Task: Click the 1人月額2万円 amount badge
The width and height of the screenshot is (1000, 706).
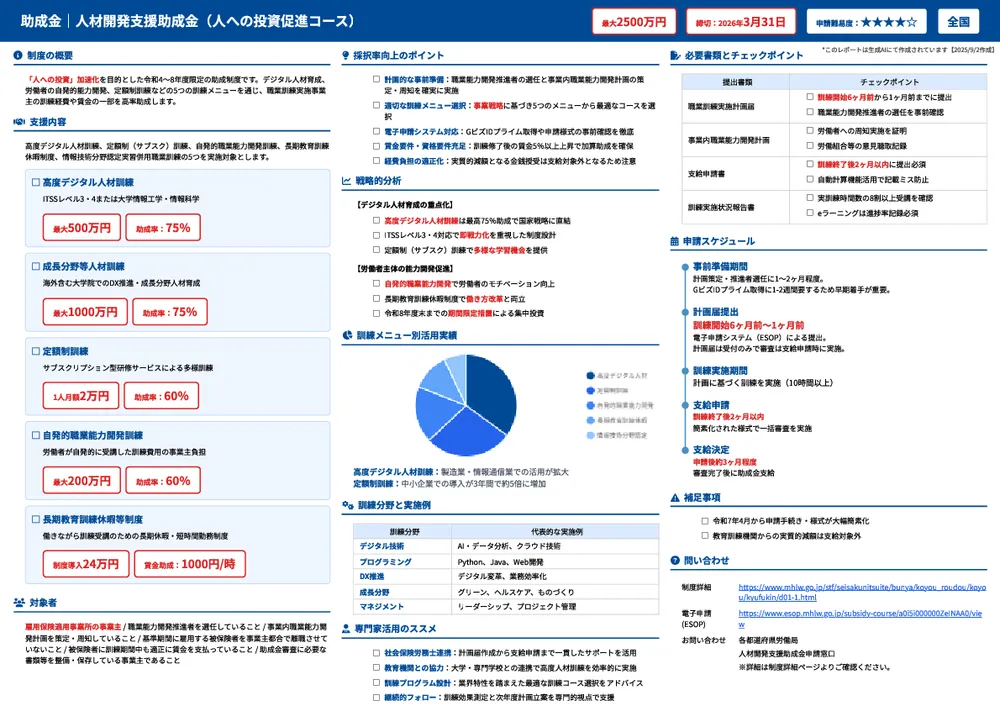Action: coord(81,396)
